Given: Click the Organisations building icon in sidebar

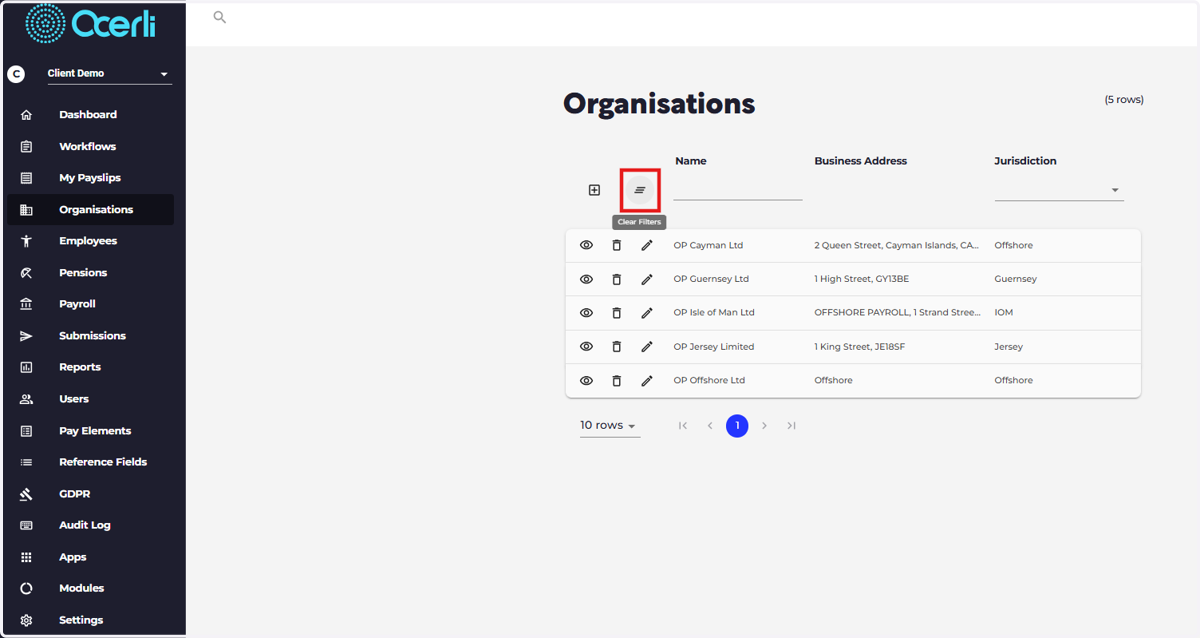Looking at the screenshot, I should (x=26, y=210).
